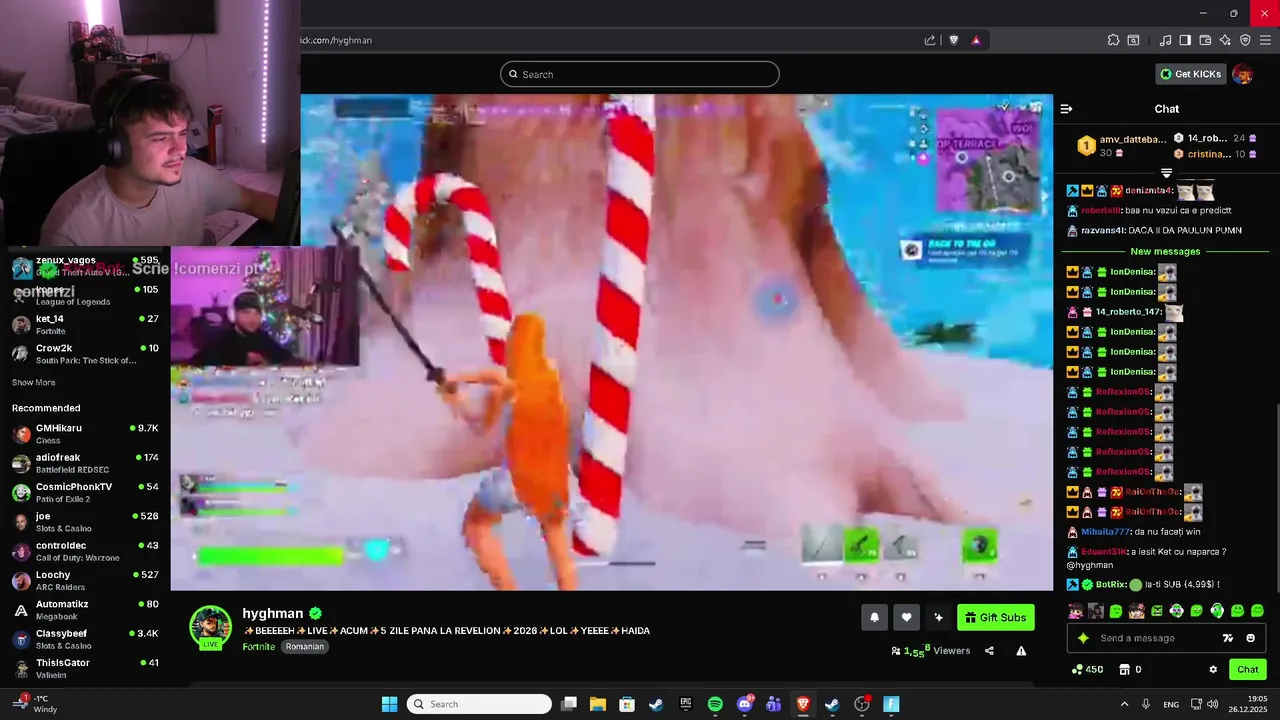Open recommended channel Automatikz

click(x=85, y=609)
